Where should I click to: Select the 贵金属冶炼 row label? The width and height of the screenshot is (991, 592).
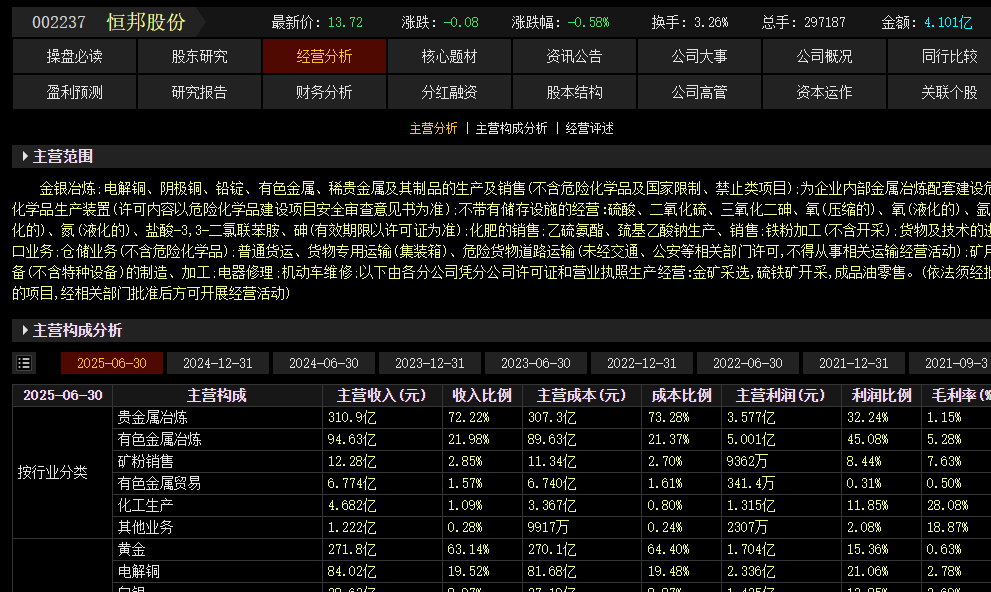(152, 418)
